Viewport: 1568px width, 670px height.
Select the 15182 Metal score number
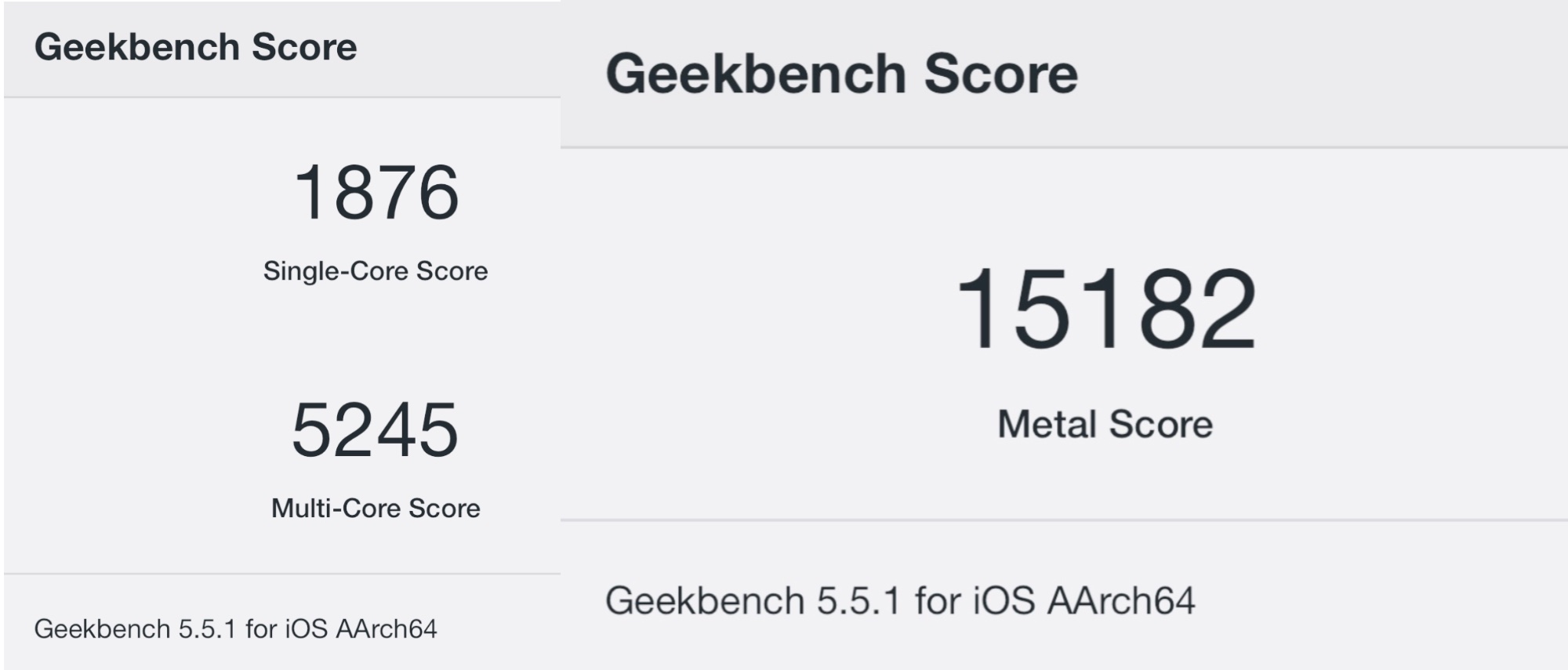[x=1105, y=309]
